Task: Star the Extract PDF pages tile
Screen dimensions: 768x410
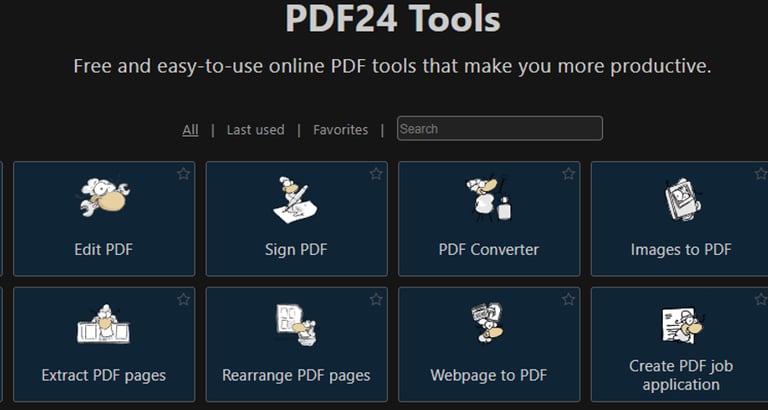Action: coord(183,299)
